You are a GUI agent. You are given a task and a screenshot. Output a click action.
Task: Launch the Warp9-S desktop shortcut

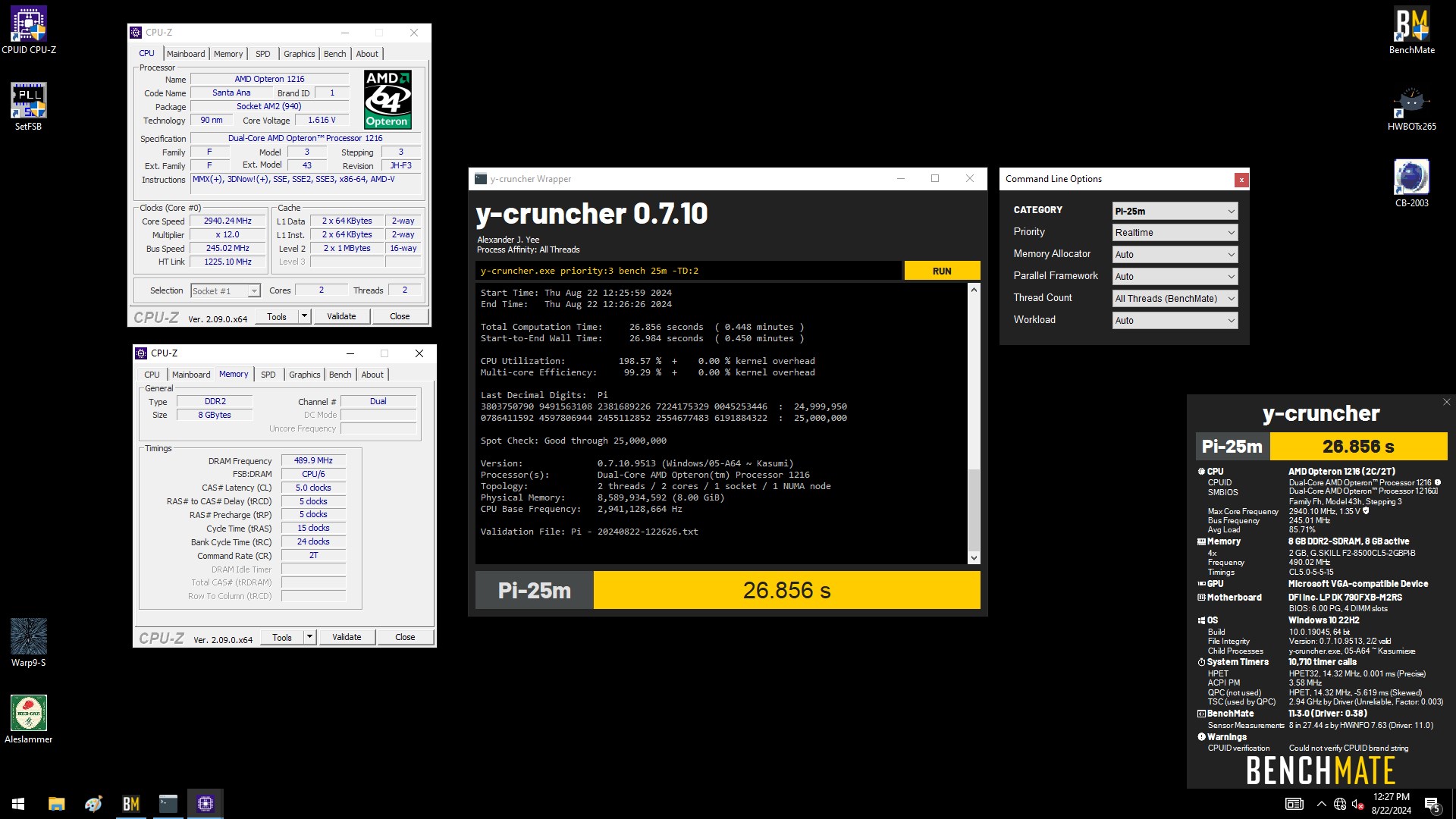click(29, 643)
